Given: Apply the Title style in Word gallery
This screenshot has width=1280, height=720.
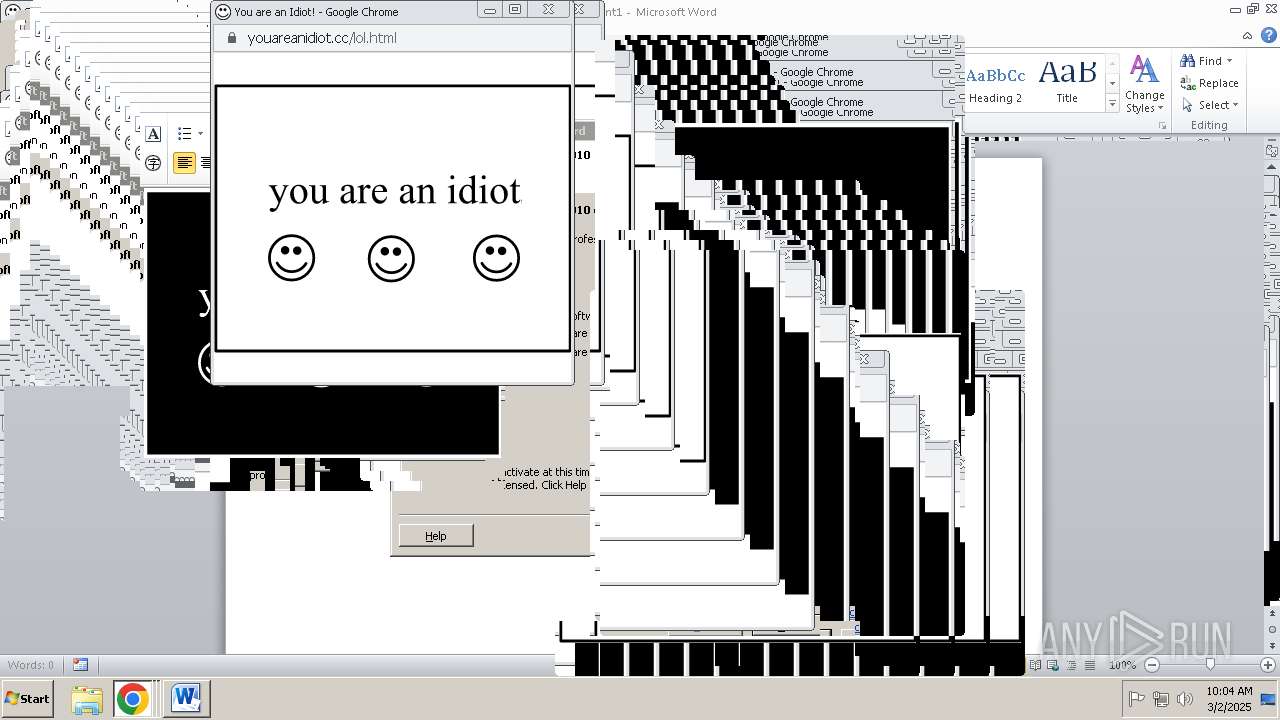Looking at the screenshot, I should [1067, 83].
